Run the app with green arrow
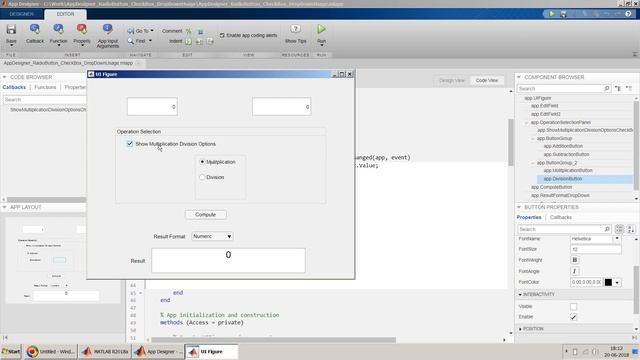Image resolution: width=640 pixels, height=360 pixels. [x=321, y=29]
